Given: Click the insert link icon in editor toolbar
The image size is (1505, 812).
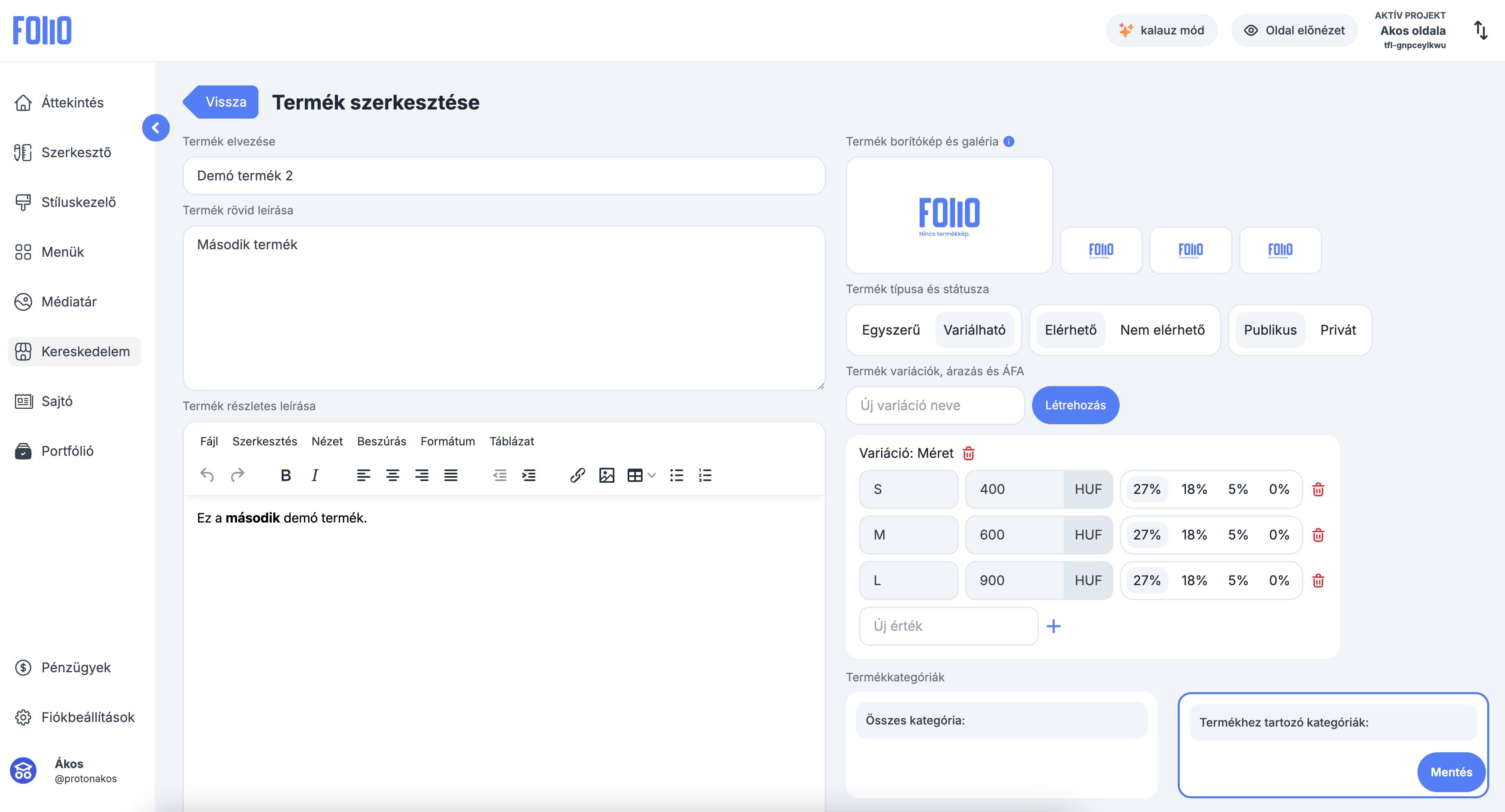Looking at the screenshot, I should coord(577,476).
